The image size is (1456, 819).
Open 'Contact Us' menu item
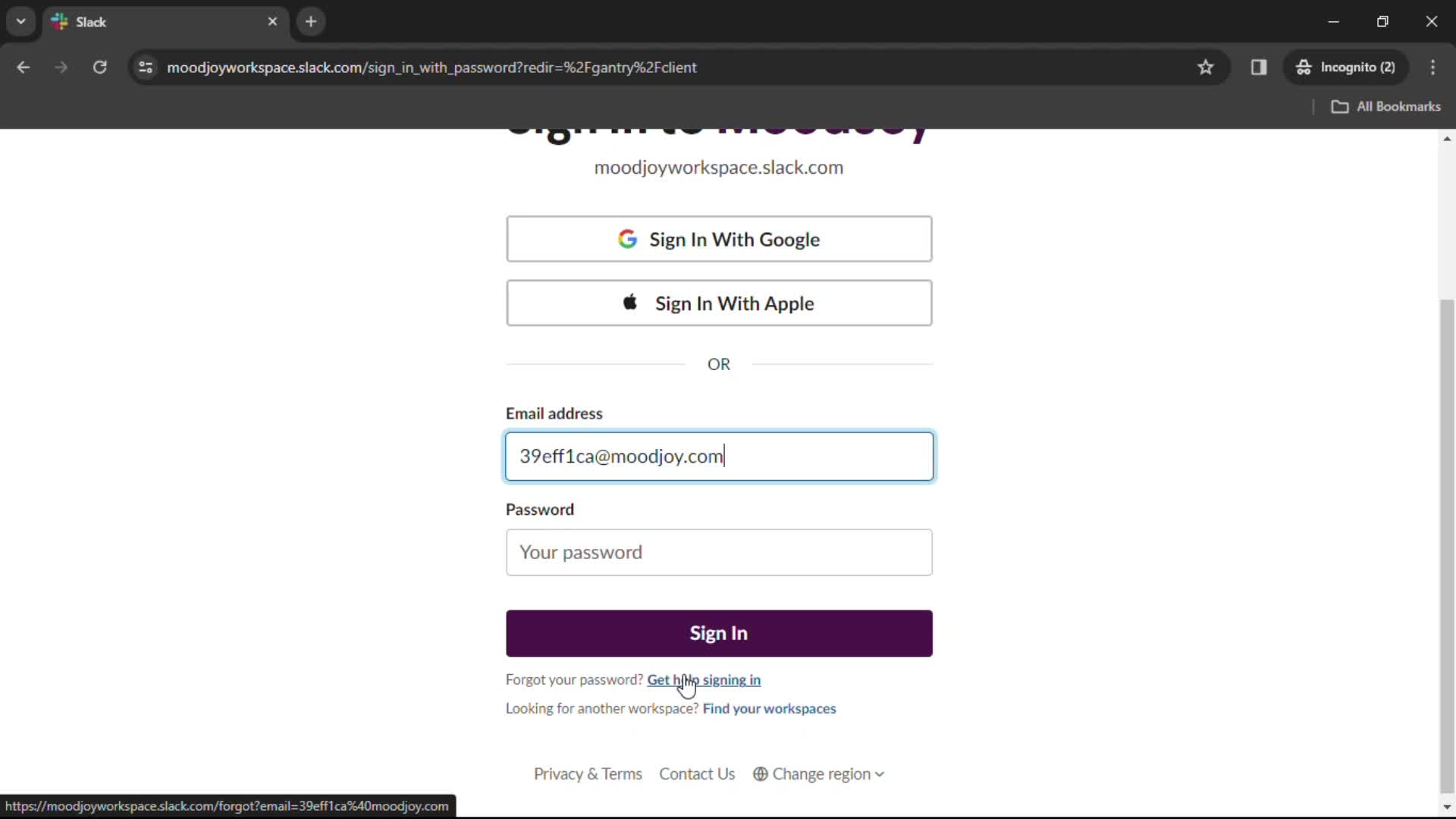point(697,774)
